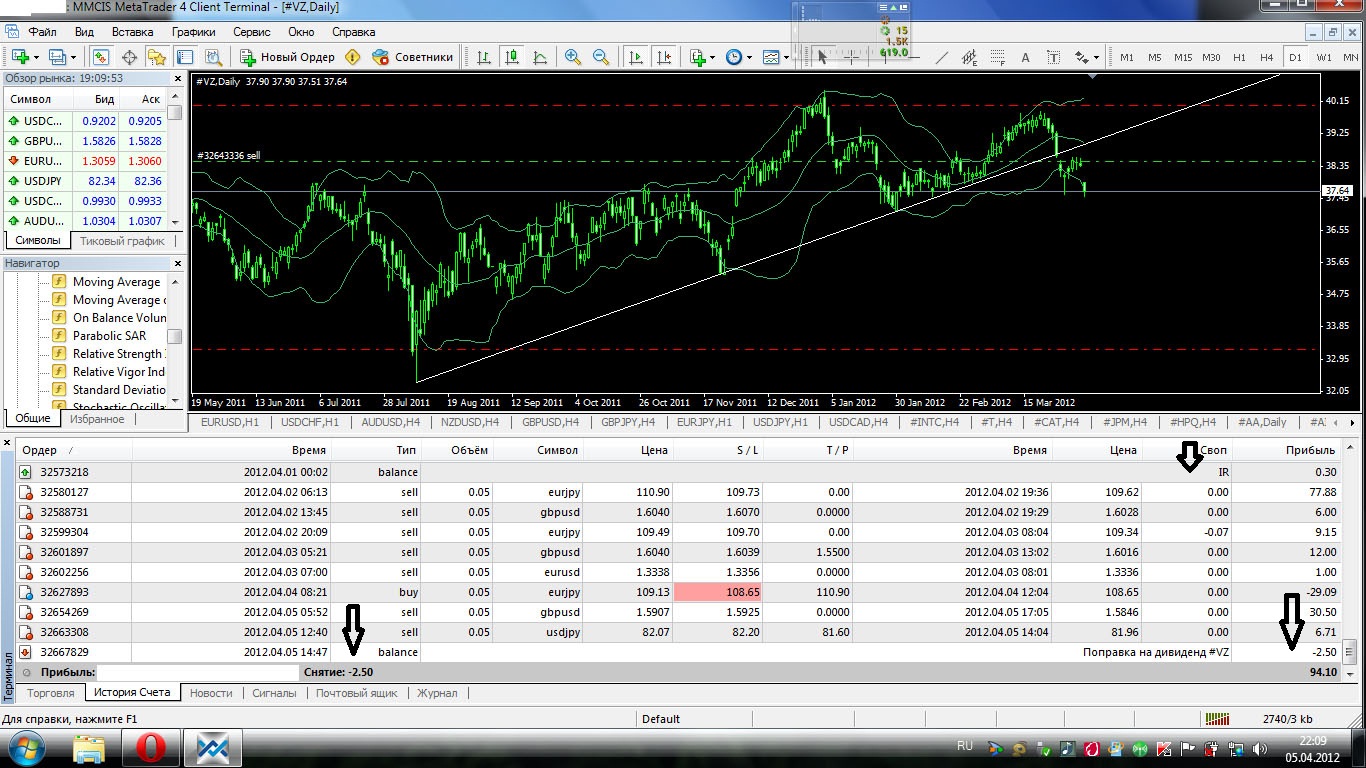
Task: Select the H1 timeframe button
Action: 1239,57
